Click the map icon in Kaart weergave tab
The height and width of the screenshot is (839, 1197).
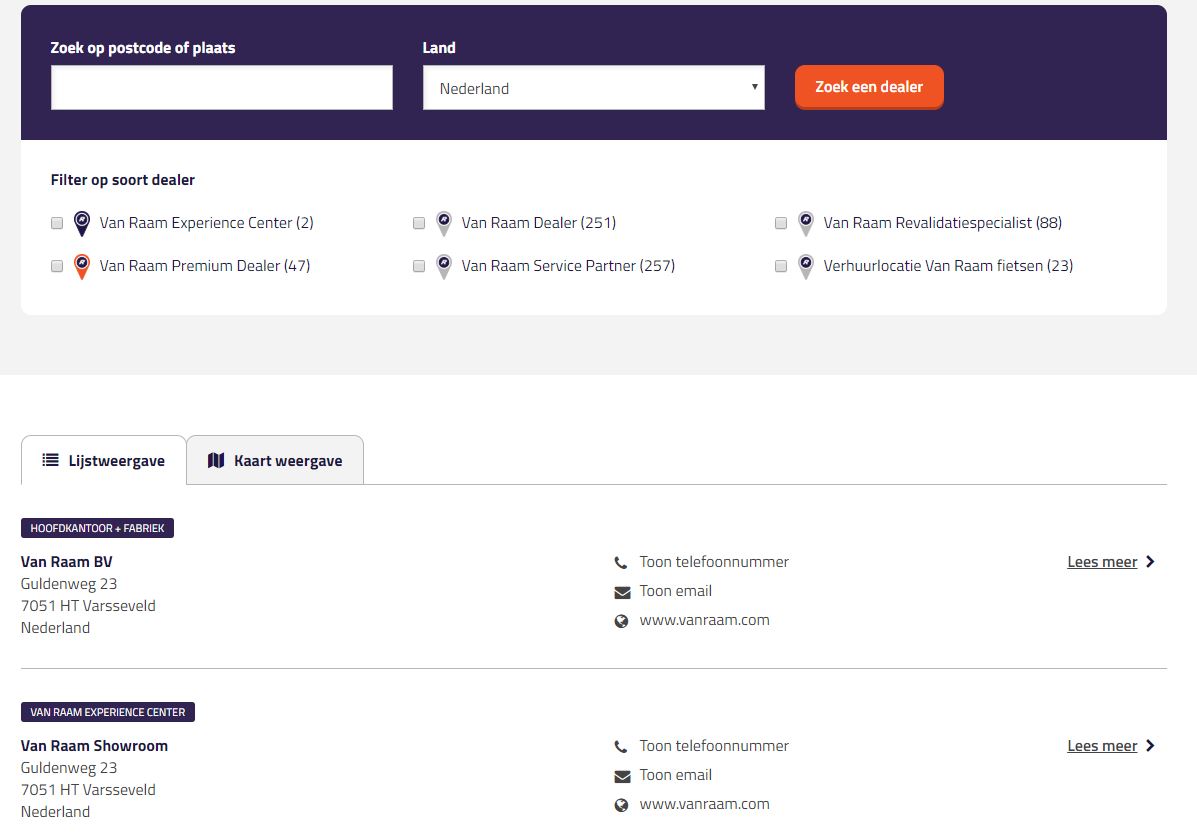pos(216,460)
